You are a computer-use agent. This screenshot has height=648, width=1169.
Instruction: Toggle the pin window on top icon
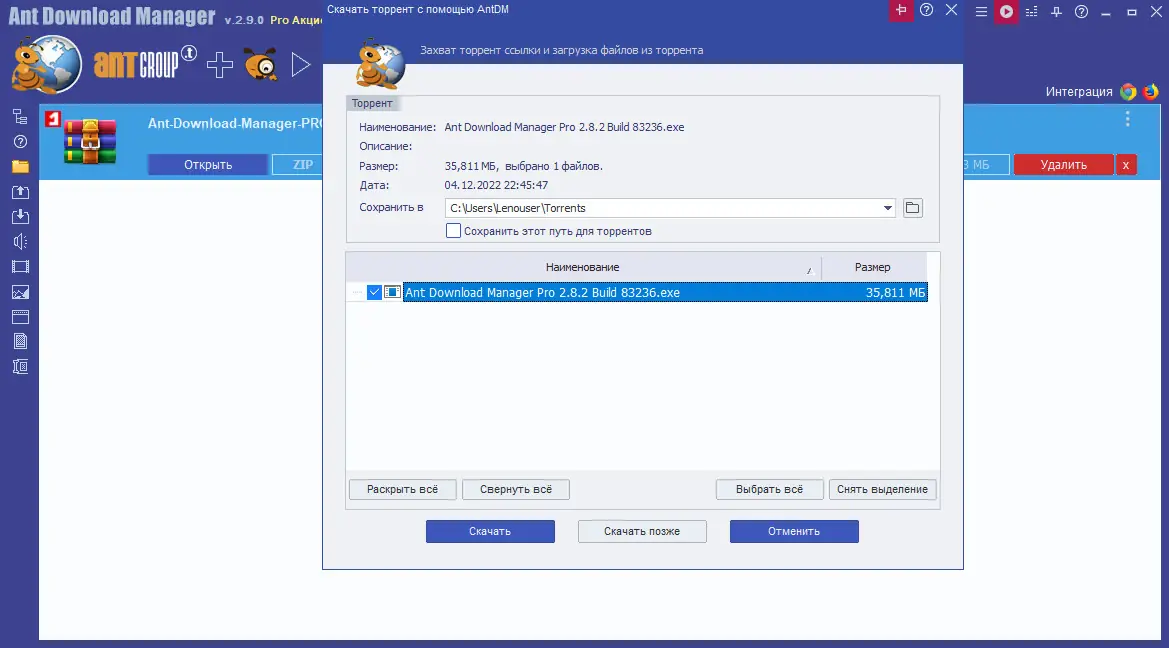point(1058,12)
